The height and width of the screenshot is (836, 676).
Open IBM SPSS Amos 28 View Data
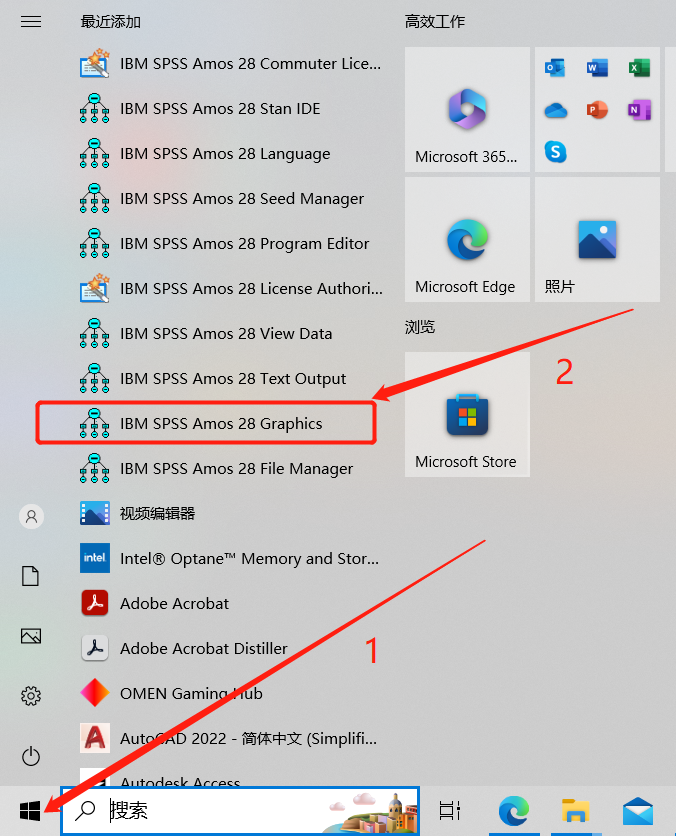click(225, 334)
